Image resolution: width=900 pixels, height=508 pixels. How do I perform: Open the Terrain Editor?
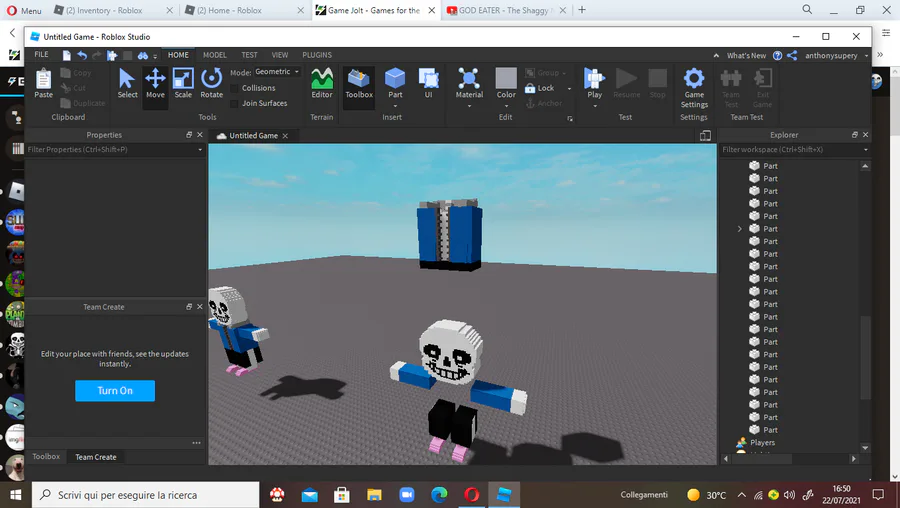pos(321,83)
